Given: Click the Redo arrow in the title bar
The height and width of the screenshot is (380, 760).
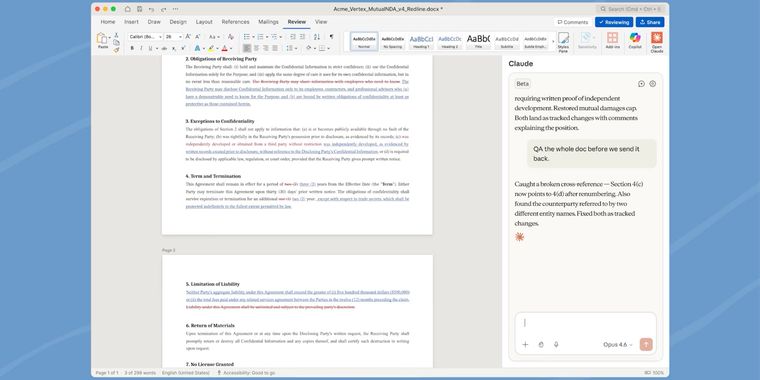Looking at the screenshot, I should tap(163, 9).
